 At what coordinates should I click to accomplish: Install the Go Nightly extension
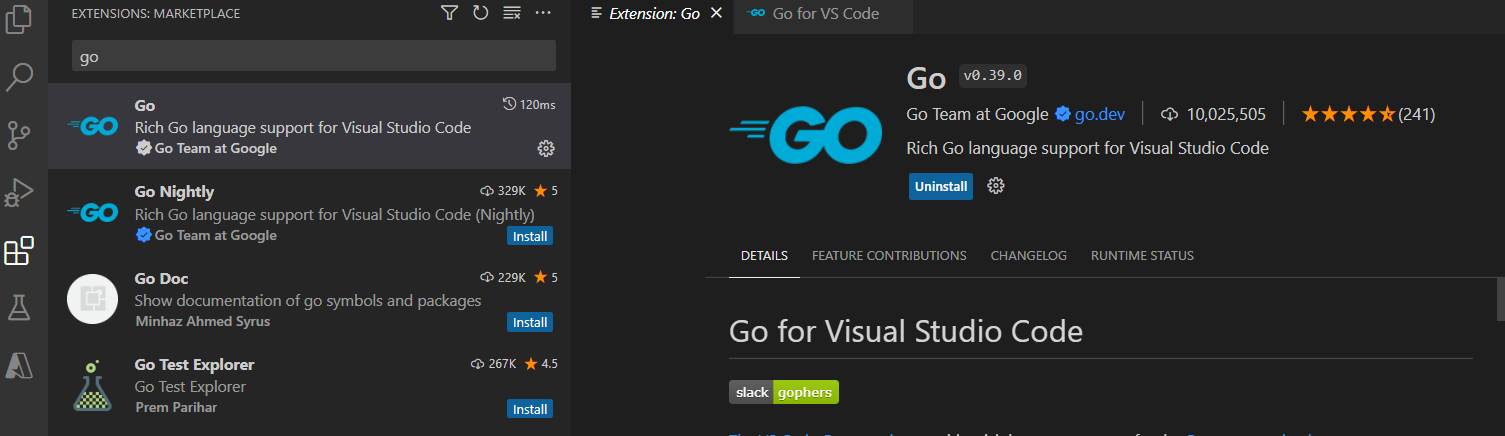(530, 236)
